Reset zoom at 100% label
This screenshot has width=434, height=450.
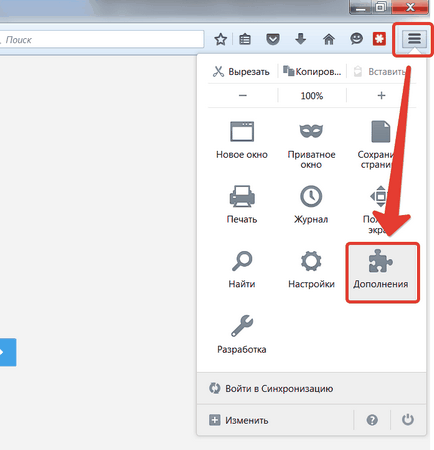312,96
